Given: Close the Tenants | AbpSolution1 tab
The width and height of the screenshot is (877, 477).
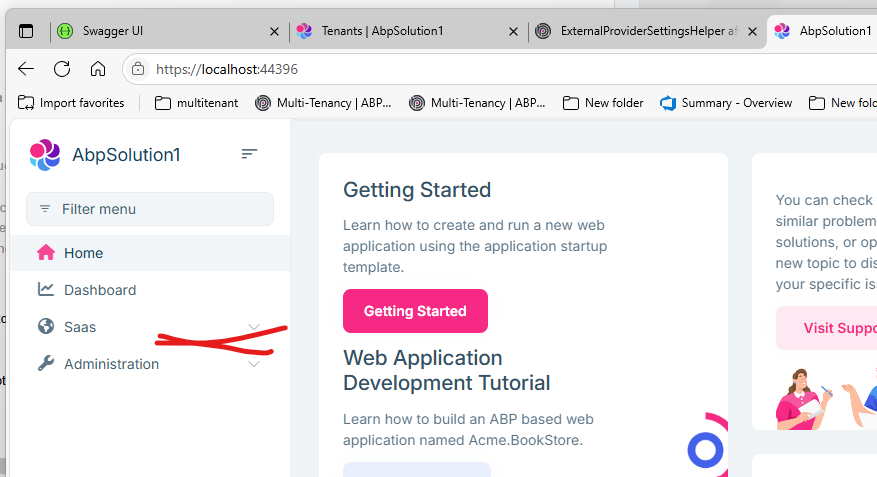Looking at the screenshot, I should click(x=513, y=31).
